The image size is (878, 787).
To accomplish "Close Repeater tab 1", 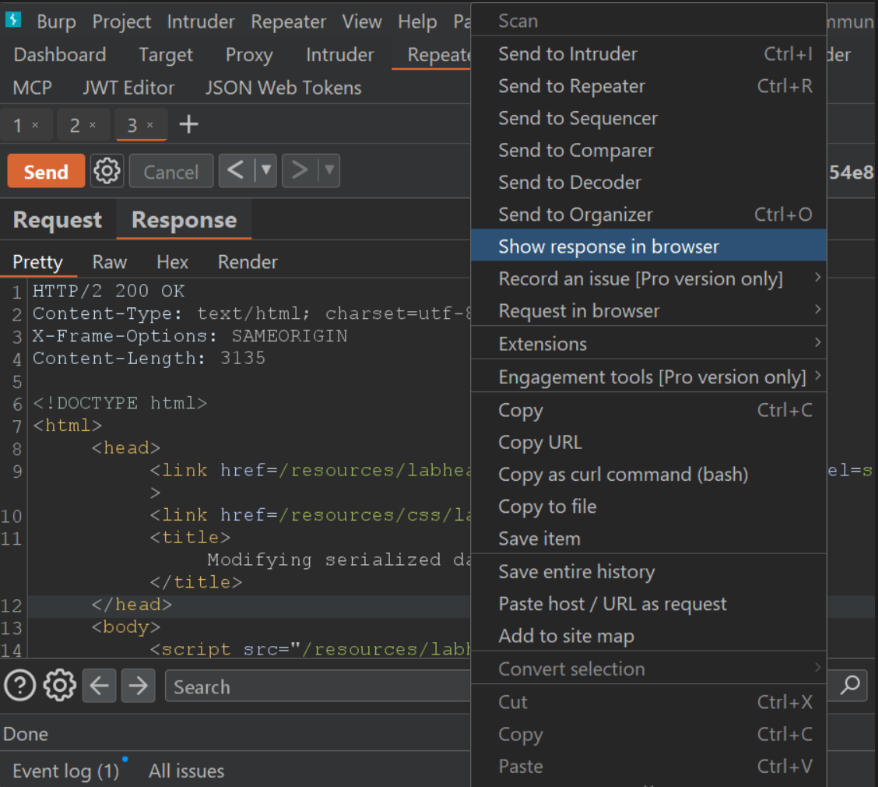I will (35, 125).
